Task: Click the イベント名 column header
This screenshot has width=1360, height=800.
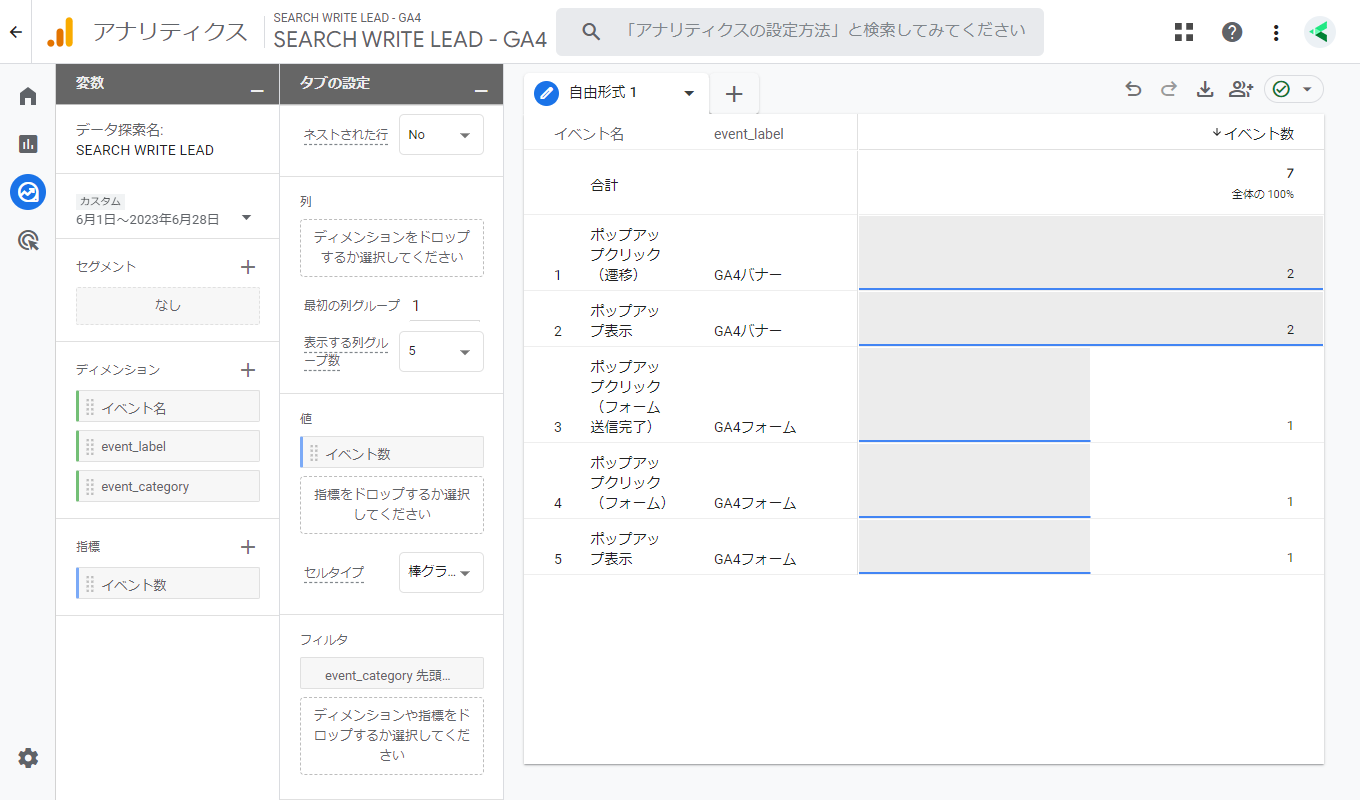Action: 589,134
